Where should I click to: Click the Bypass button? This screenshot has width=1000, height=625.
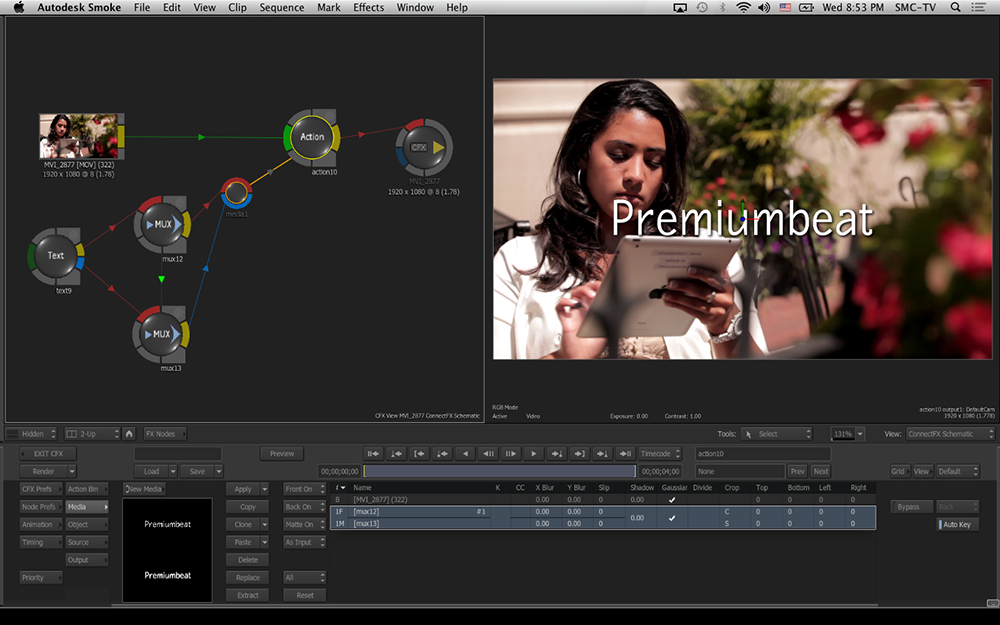(x=910, y=507)
